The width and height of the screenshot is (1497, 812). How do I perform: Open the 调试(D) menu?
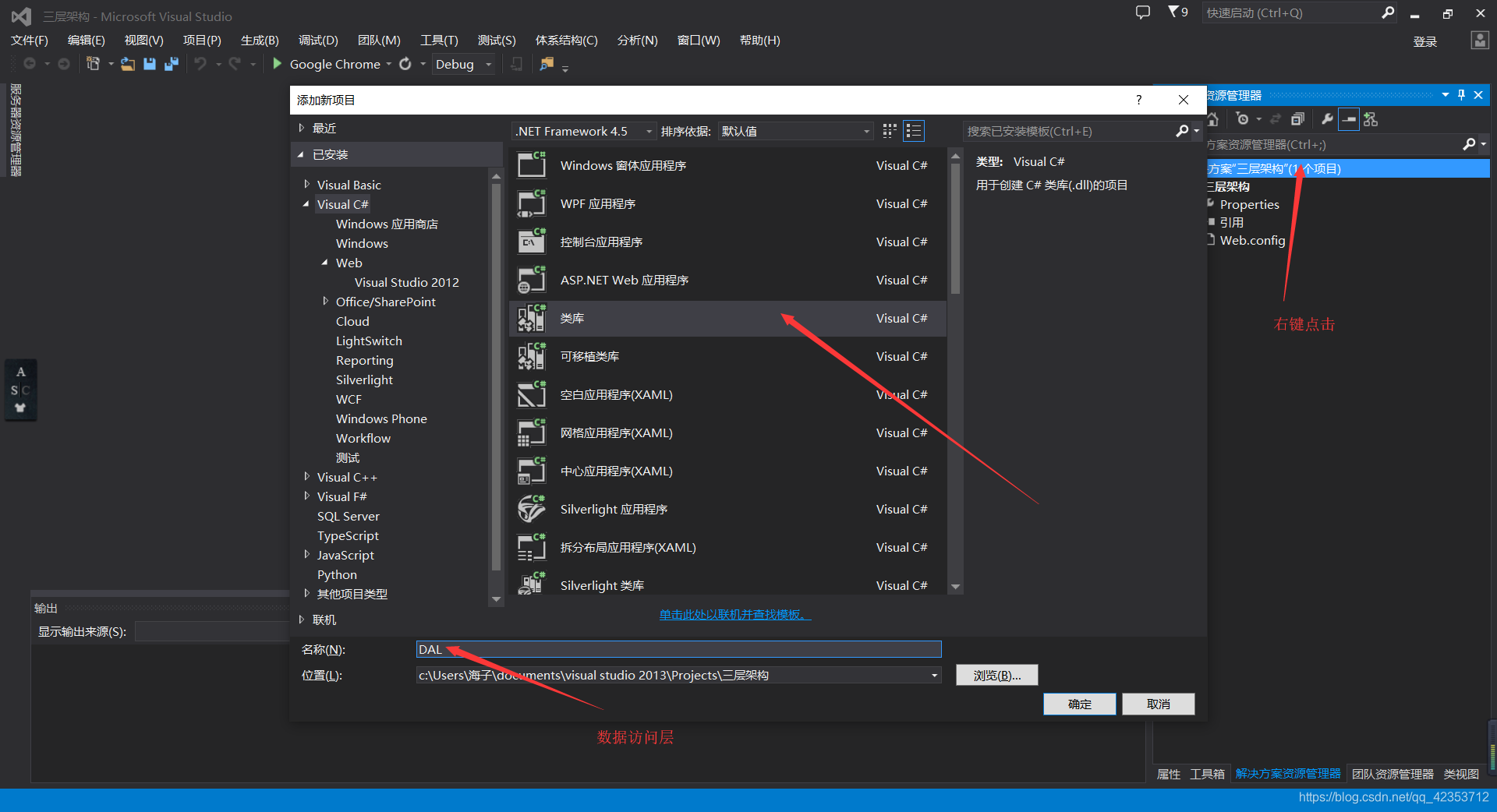tap(318, 41)
